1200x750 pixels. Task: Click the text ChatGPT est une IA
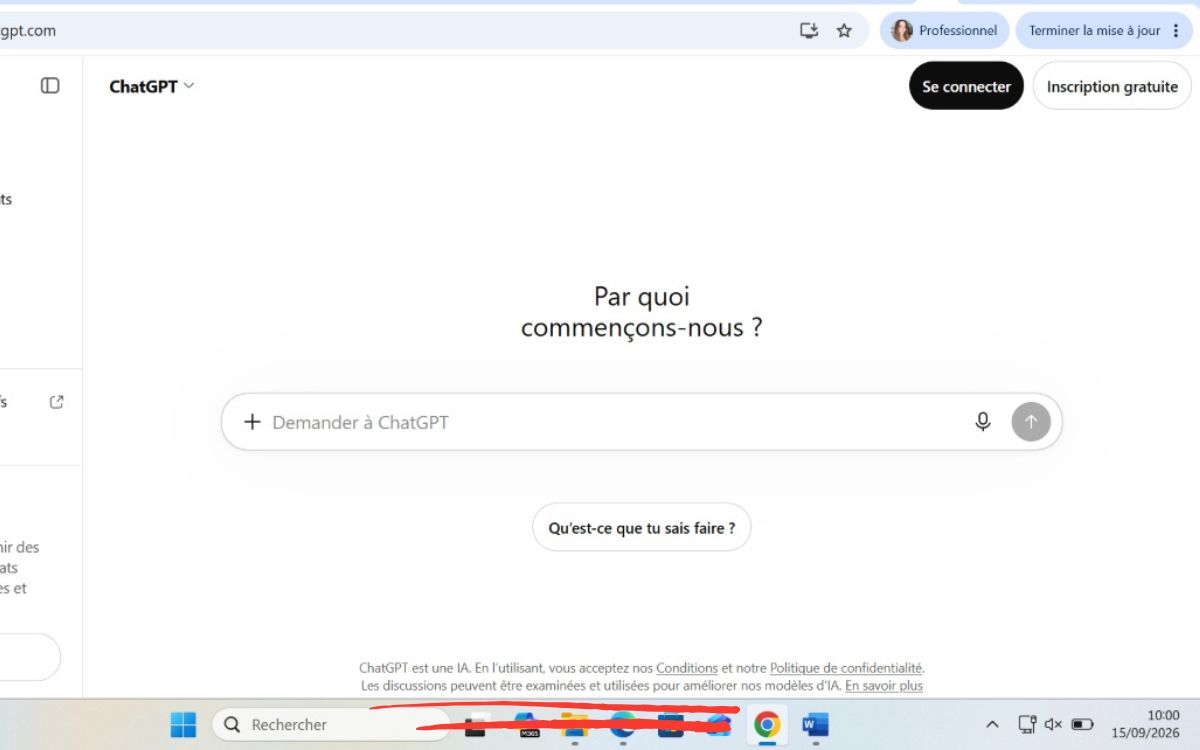tap(415, 668)
